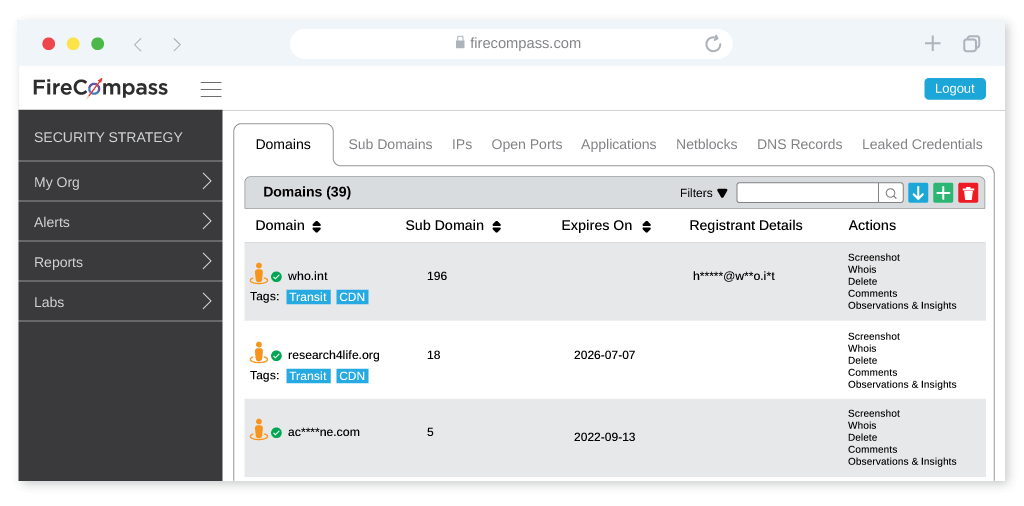The width and height of the screenshot is (1024, 506).
Task: Click the hamburger menu icon
Action: [x=211, y=89]
